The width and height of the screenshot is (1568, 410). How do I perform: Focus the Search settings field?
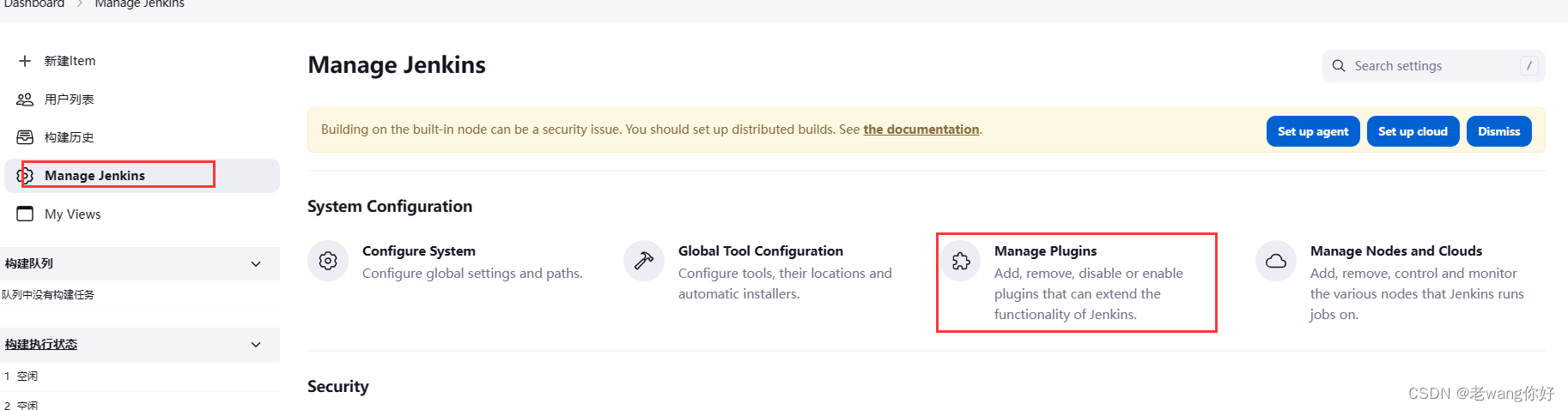[x=1434, y=66]
